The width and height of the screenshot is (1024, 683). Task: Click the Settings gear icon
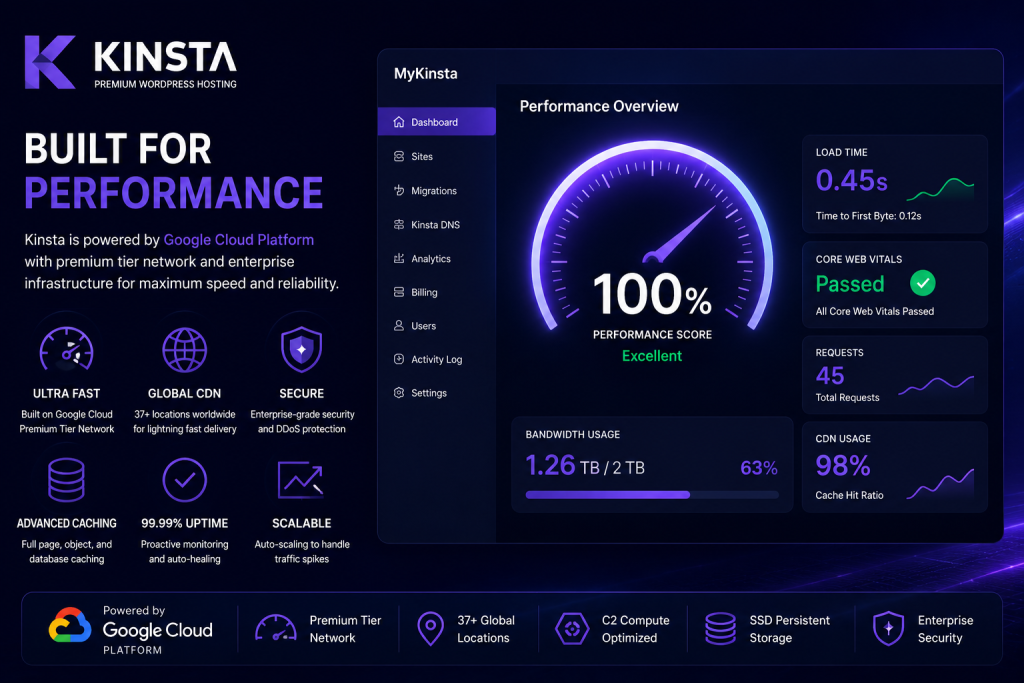point(399,392)
